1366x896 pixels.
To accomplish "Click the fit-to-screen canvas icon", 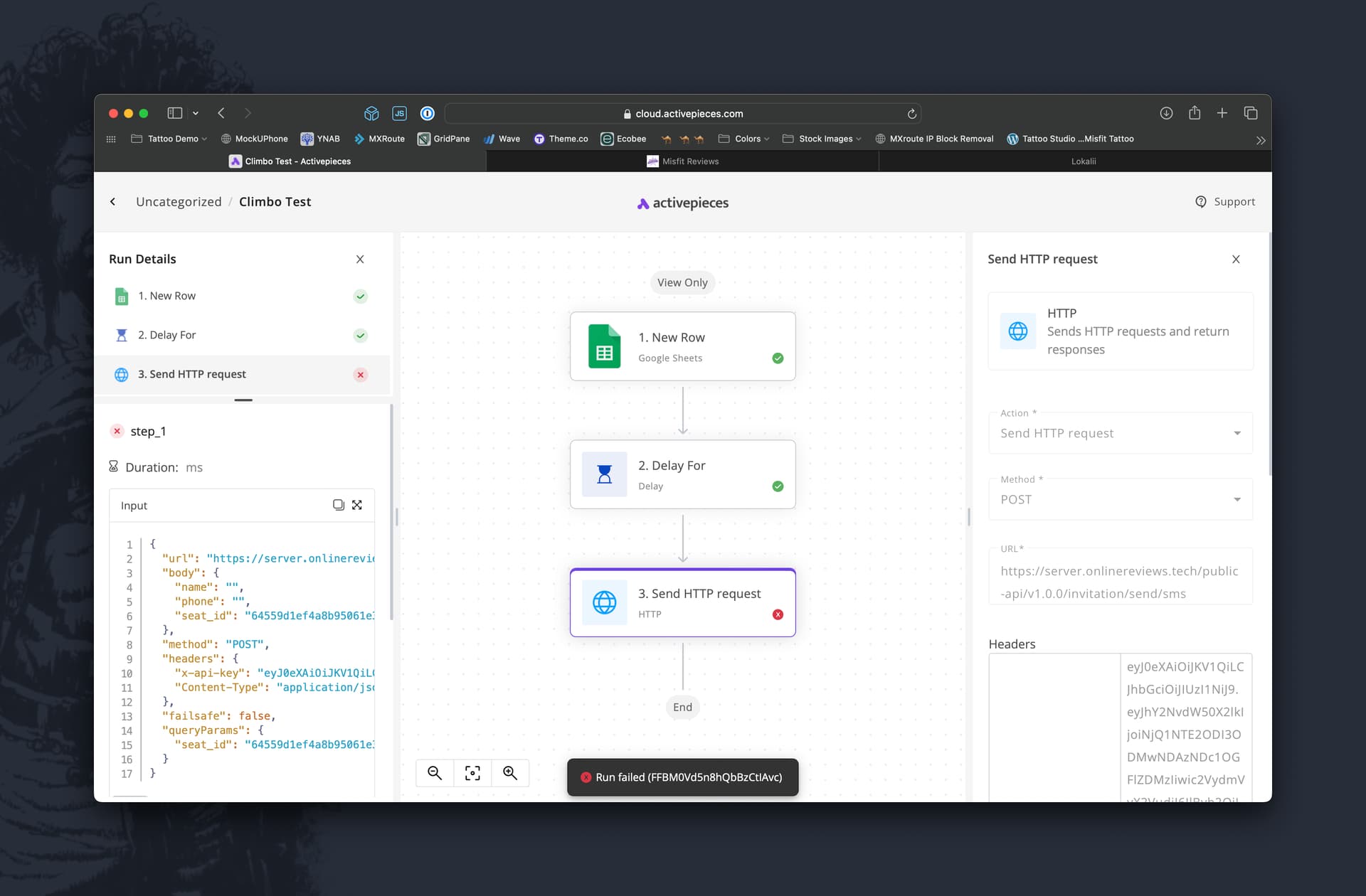I will pyautogui.click(x=472, y=773).
